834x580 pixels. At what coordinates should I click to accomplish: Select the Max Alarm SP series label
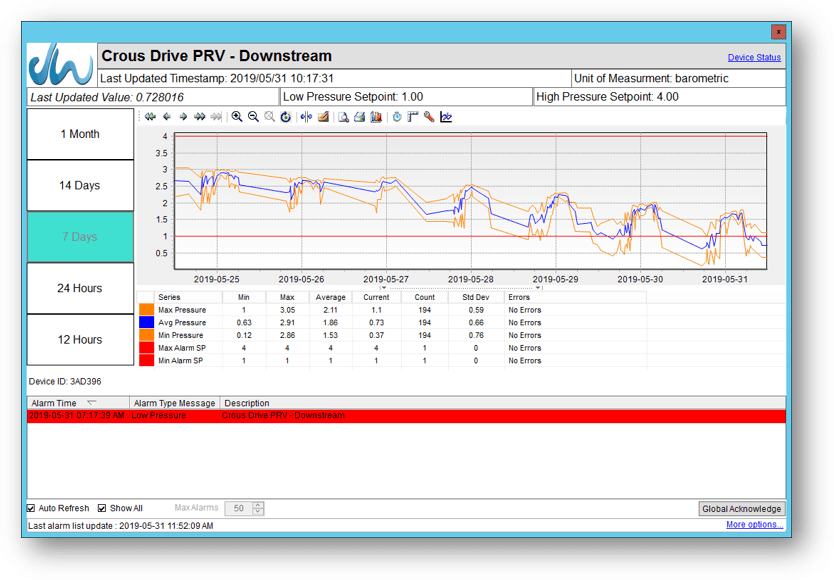(x=181, y=348)
